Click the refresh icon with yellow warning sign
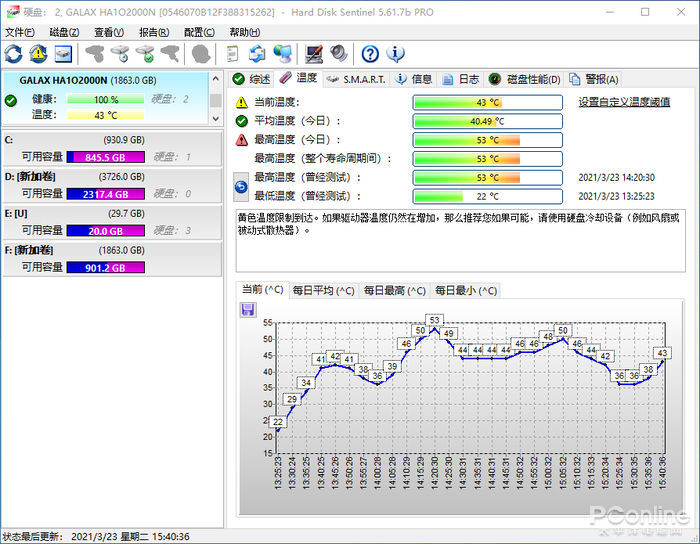The height and width of the screenshot is (544, 700). click(38, 54)
